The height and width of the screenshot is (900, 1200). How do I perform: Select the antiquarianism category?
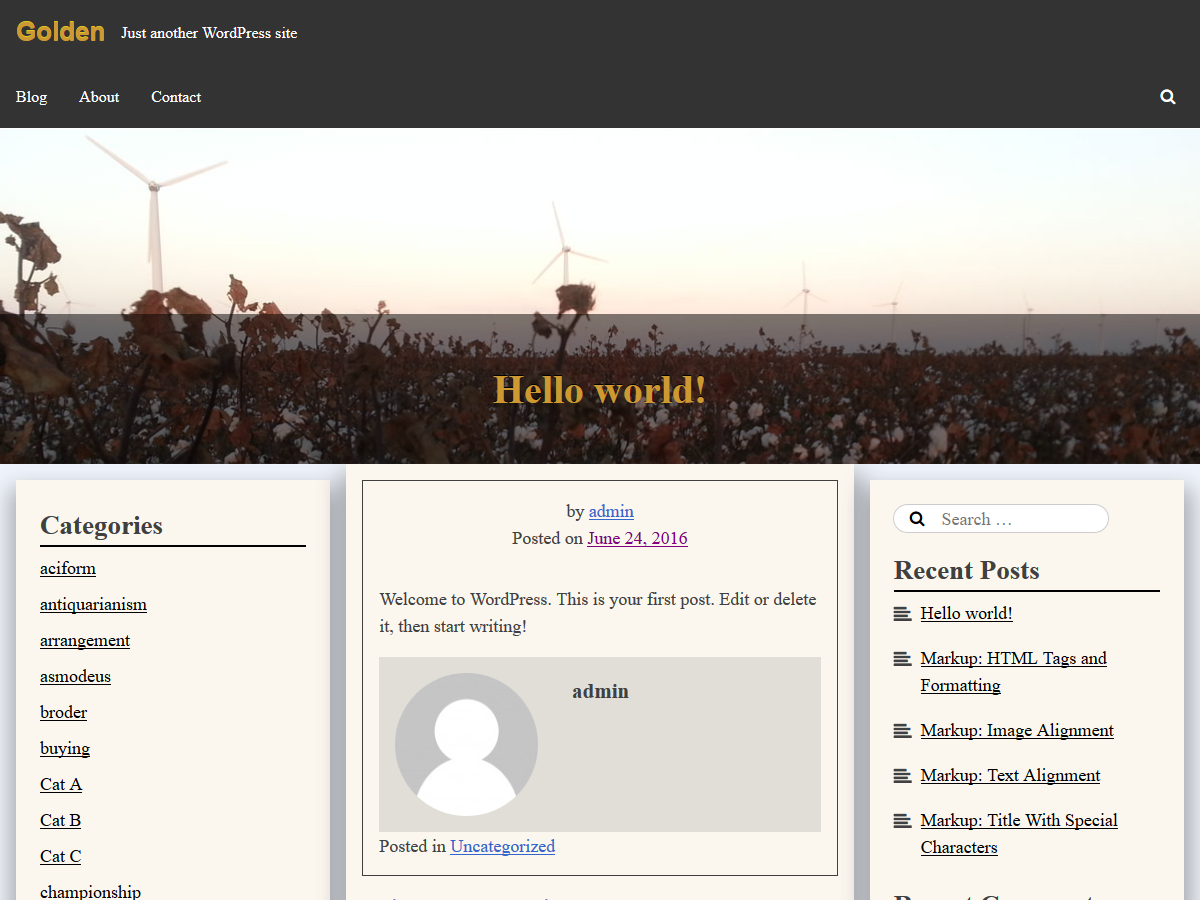pos(93,604)
